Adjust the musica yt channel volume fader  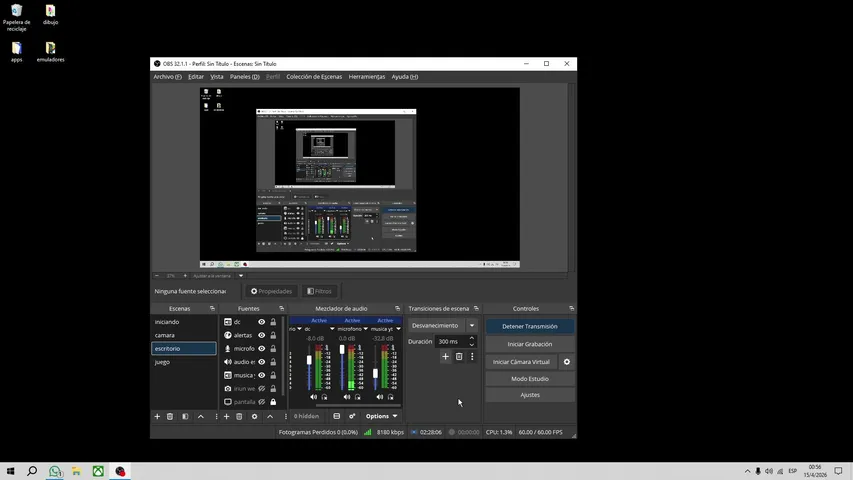point(375,374)
